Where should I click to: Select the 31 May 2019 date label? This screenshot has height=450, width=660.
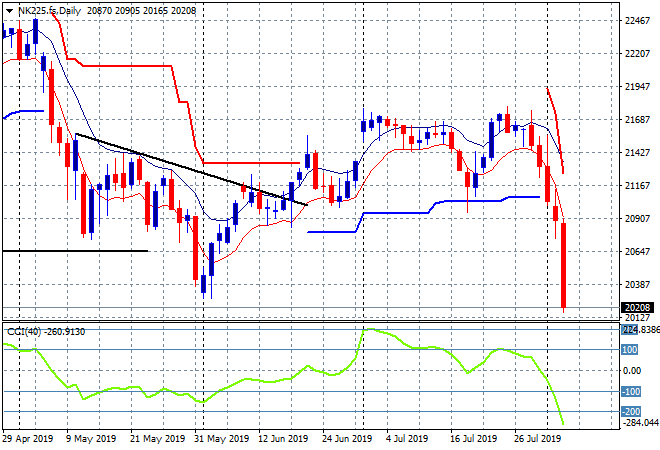coord(221,439)
